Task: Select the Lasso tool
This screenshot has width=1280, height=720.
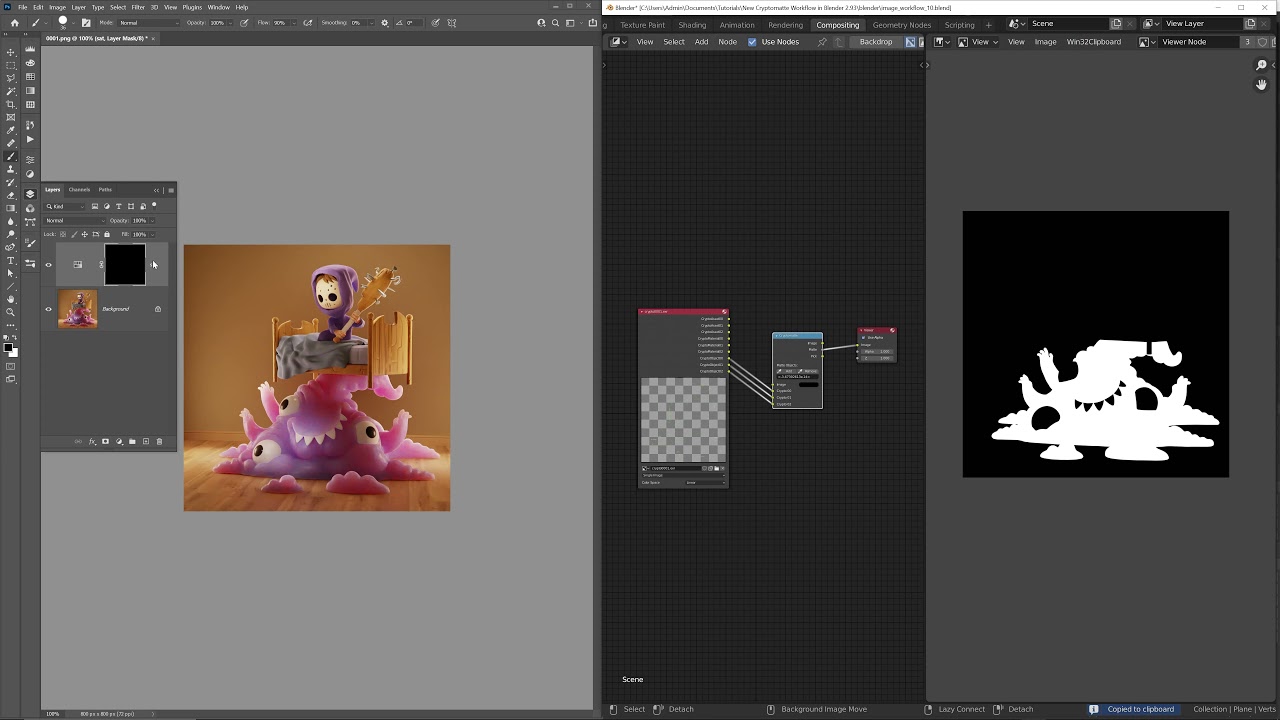Action: [x=10, y=78]
